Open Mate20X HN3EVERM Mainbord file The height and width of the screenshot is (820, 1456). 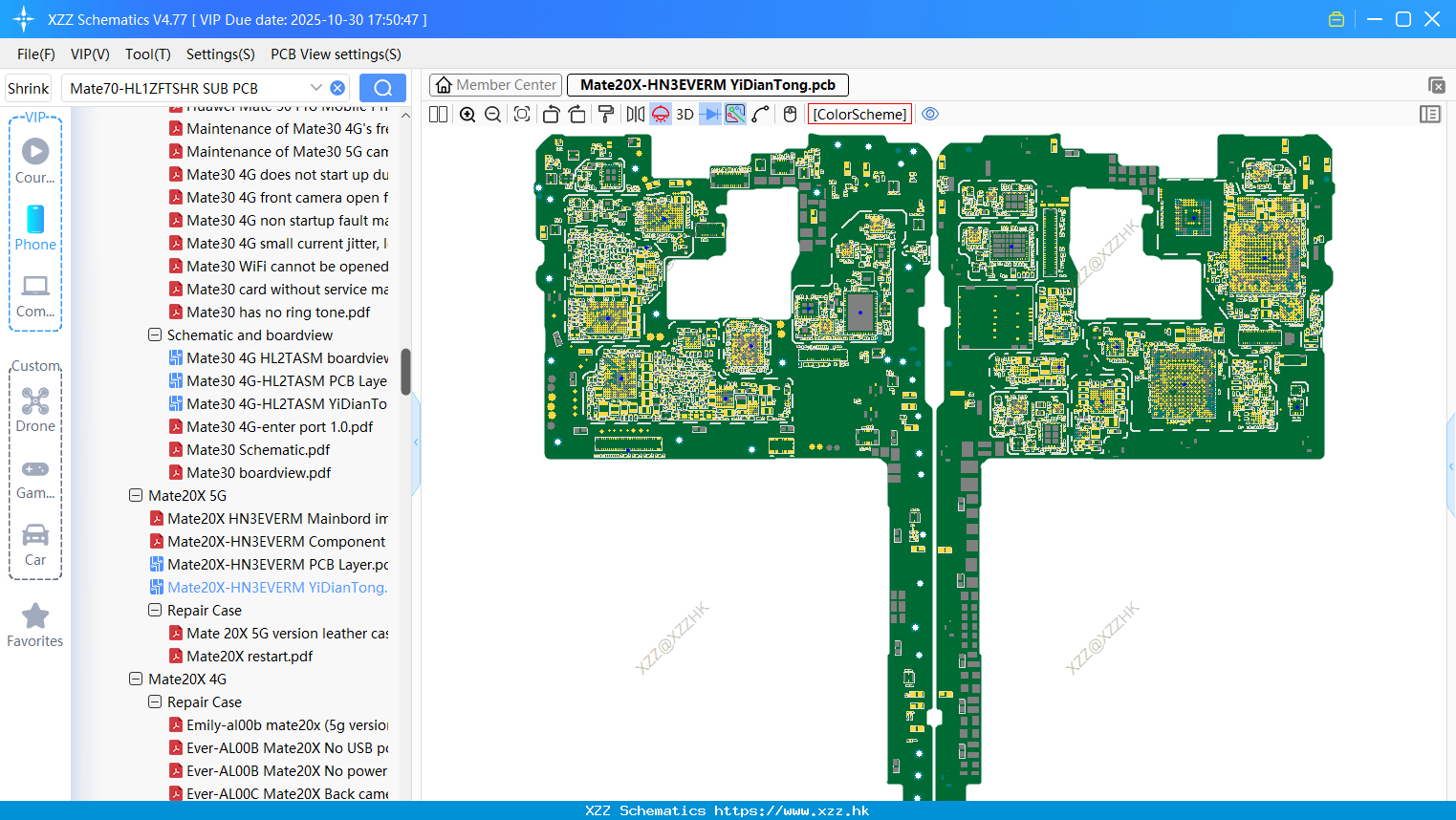(269, 519)
